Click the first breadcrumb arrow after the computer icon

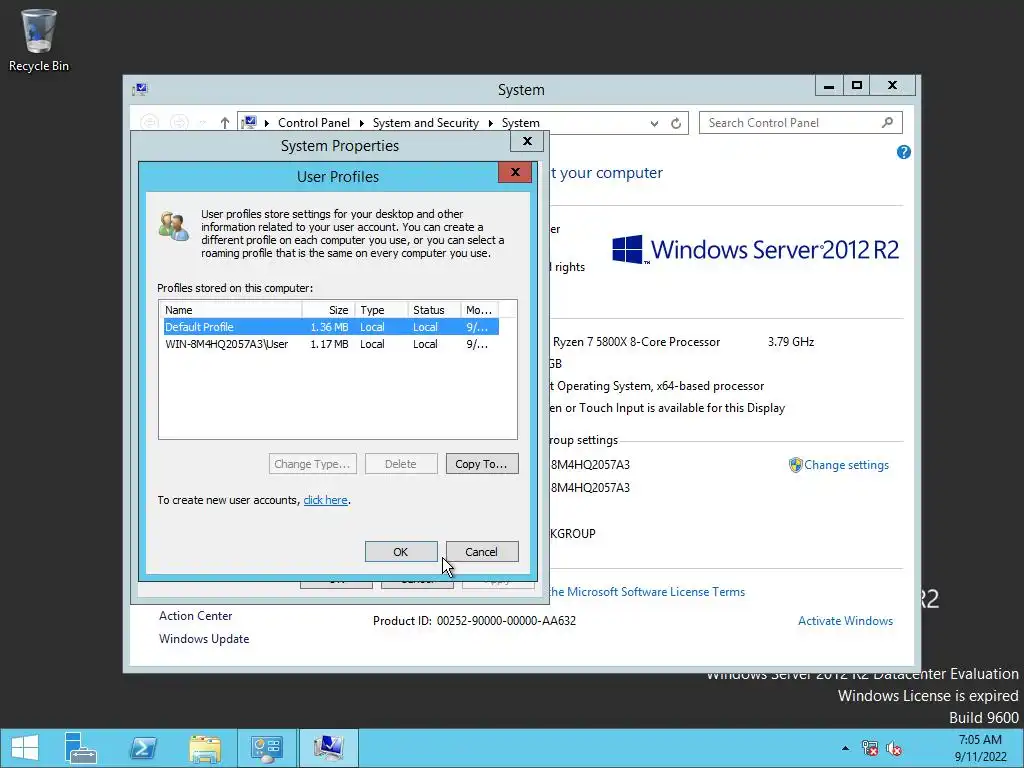pyautogui.click(x=266, y=123)
